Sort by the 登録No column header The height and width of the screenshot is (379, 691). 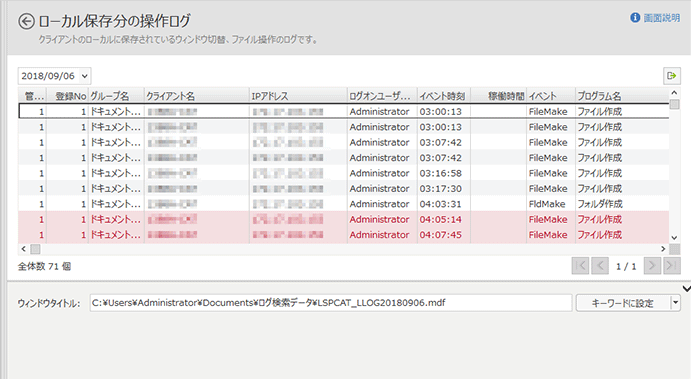(x=68, y=96)
